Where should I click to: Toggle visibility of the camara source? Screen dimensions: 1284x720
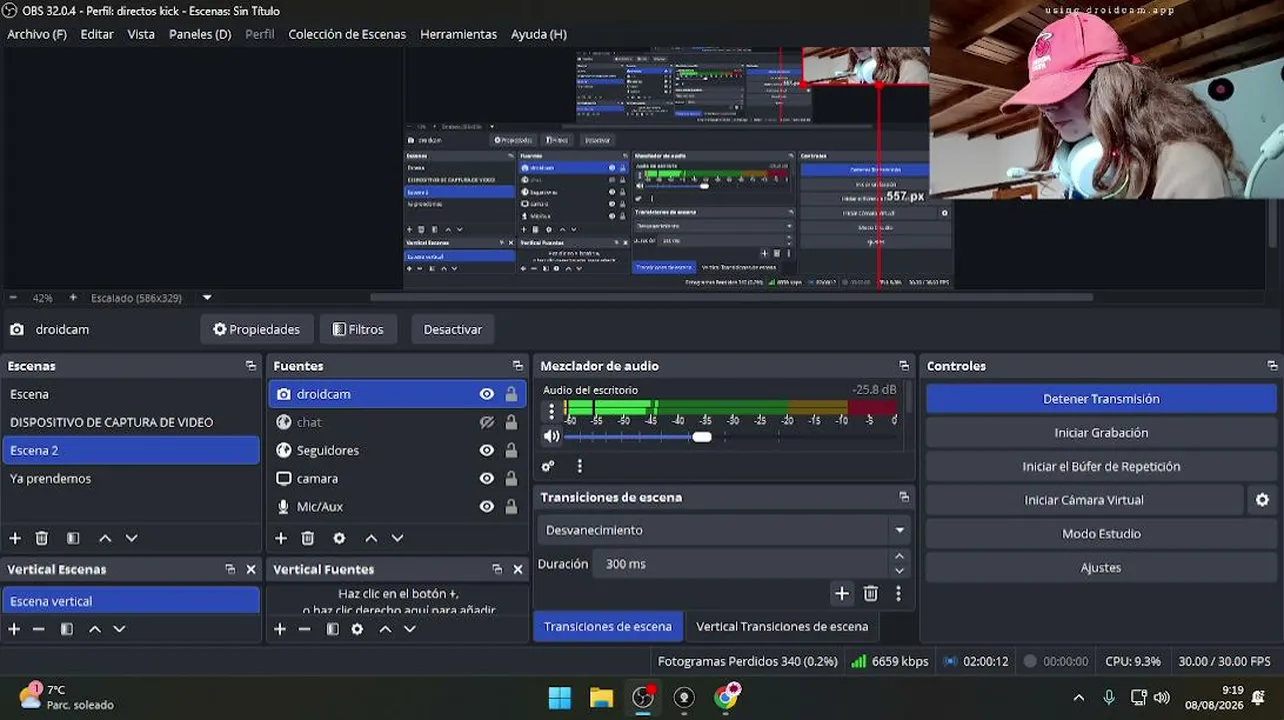pos(487,478)
